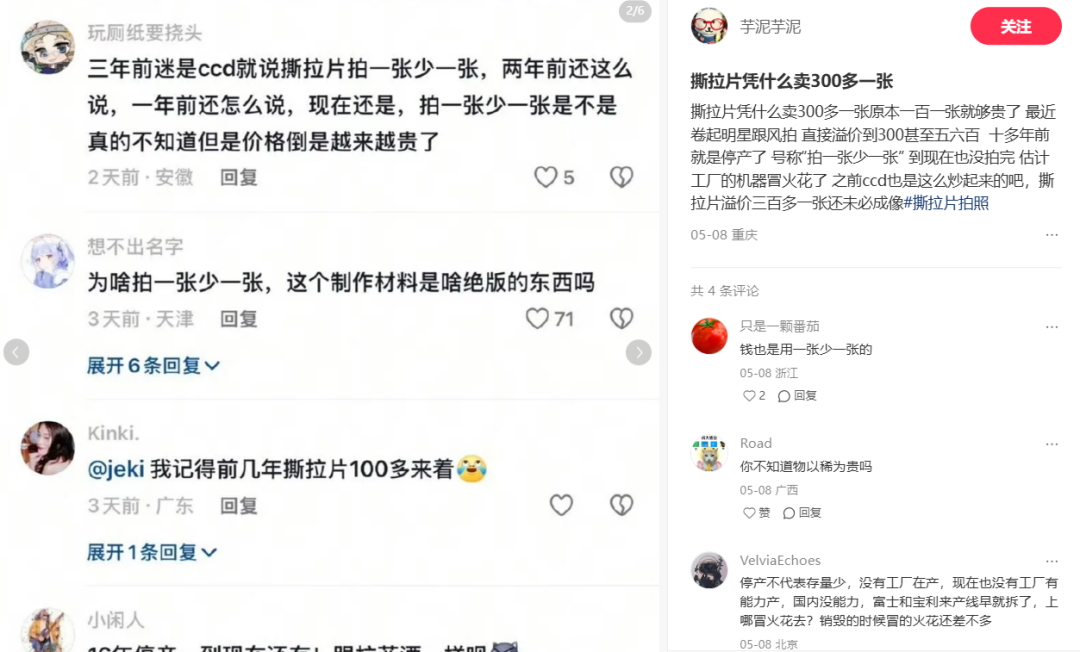Viewport: 1080px width, 652px height.
Task: Like the comment by 玩厕纸要挠头
Action: coord(546,177)
